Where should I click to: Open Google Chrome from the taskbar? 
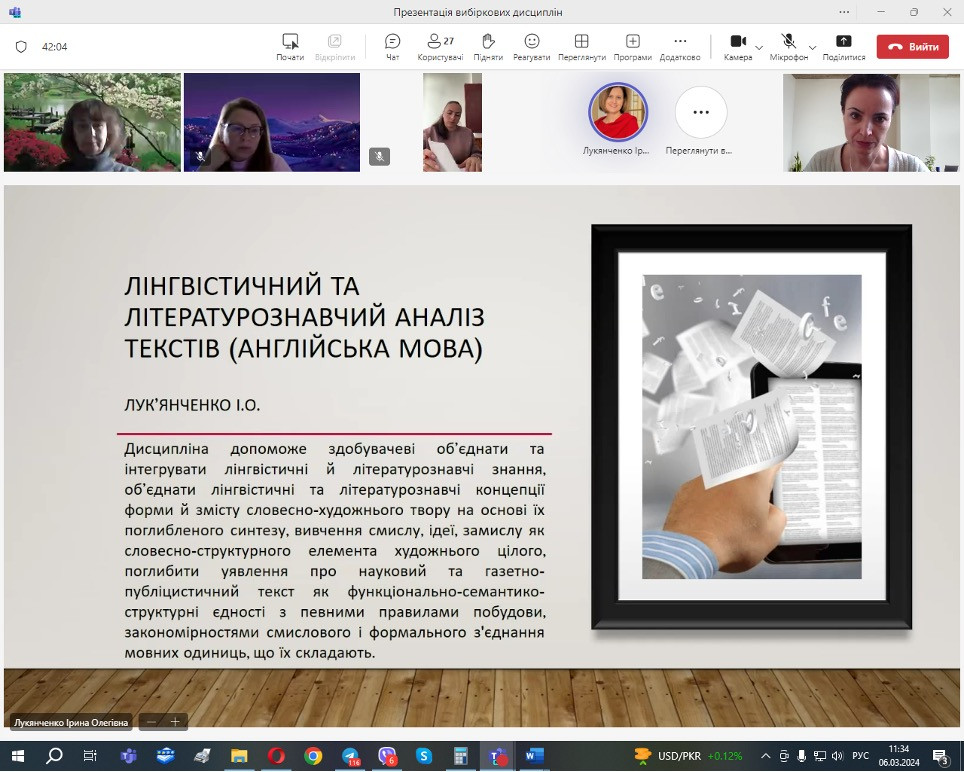point(313,756)
